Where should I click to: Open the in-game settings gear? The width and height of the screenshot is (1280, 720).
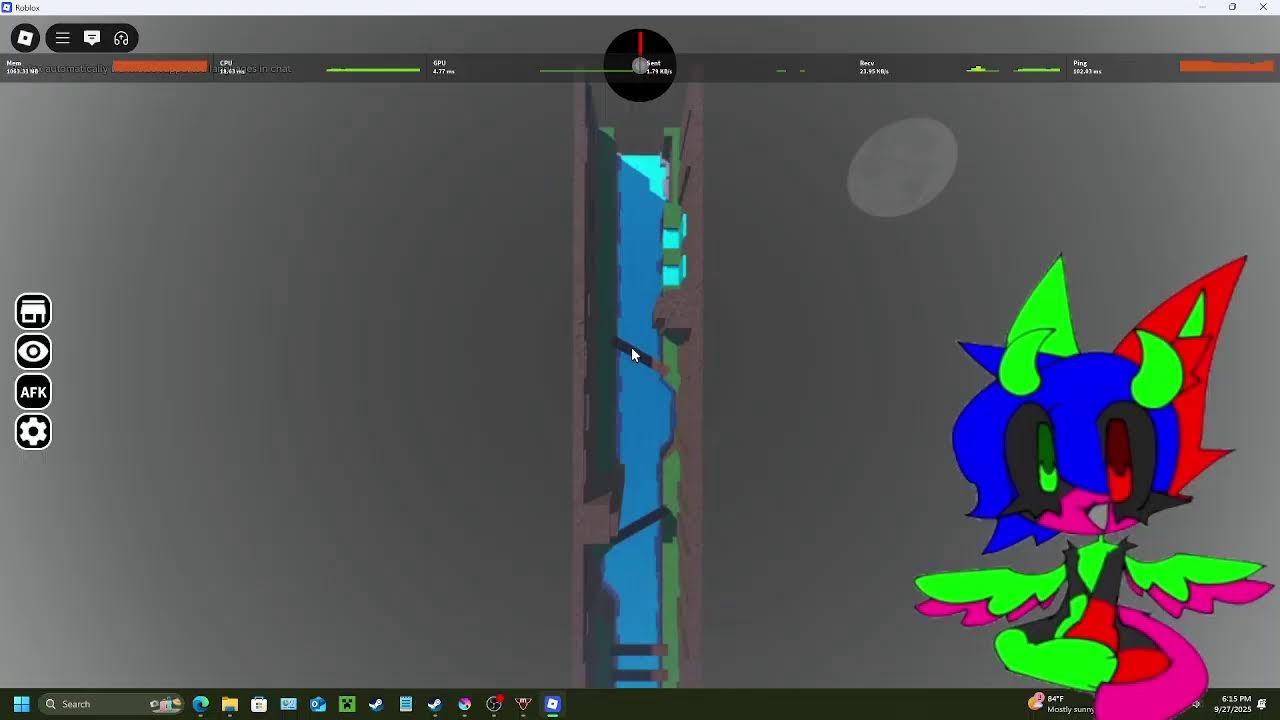click(x=33, y=432)
